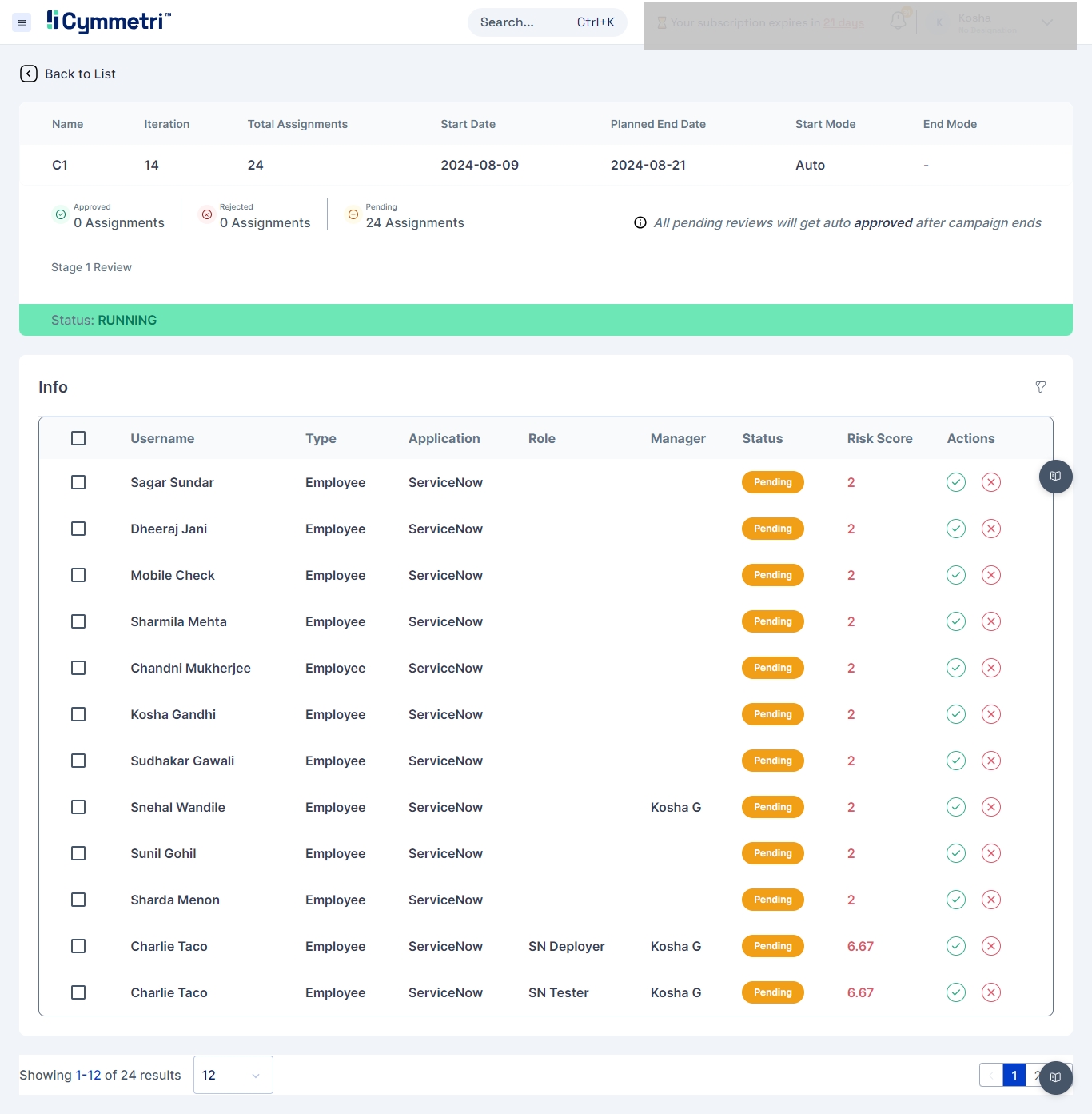
Task: Go to page 1 in pagination
Action: [x=1014, y=1076]
